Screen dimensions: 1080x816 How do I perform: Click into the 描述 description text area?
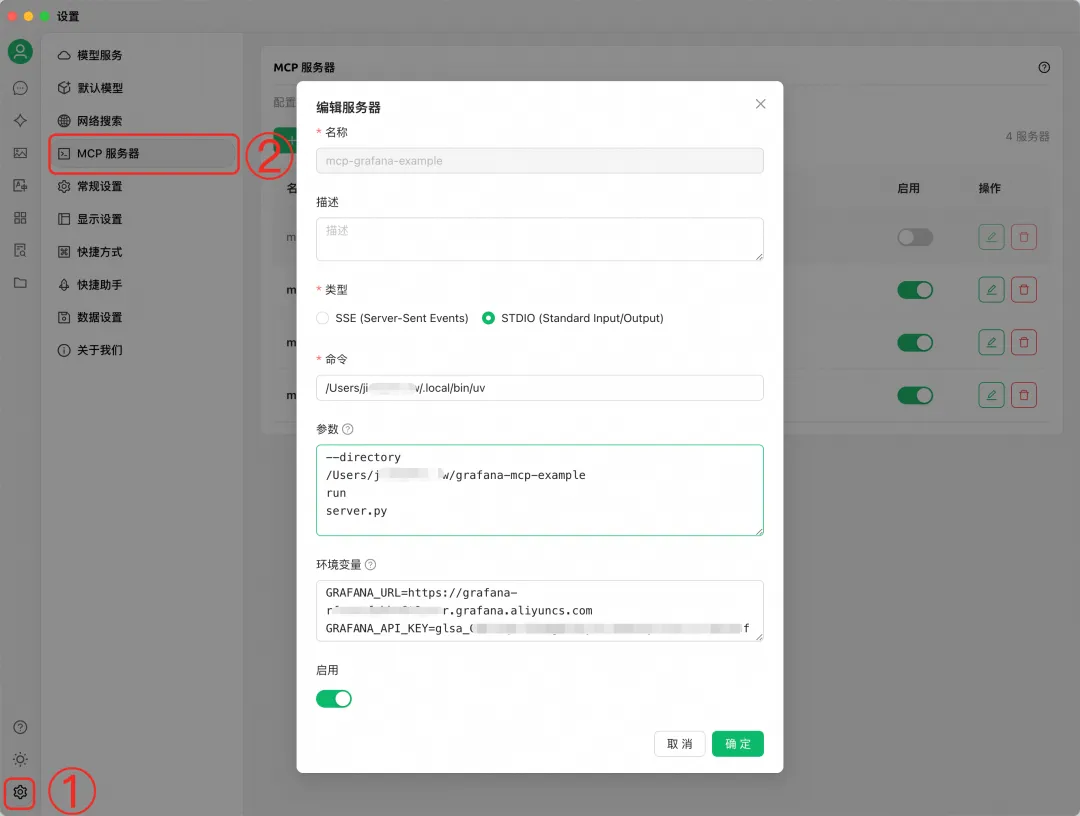coord(539,239)
